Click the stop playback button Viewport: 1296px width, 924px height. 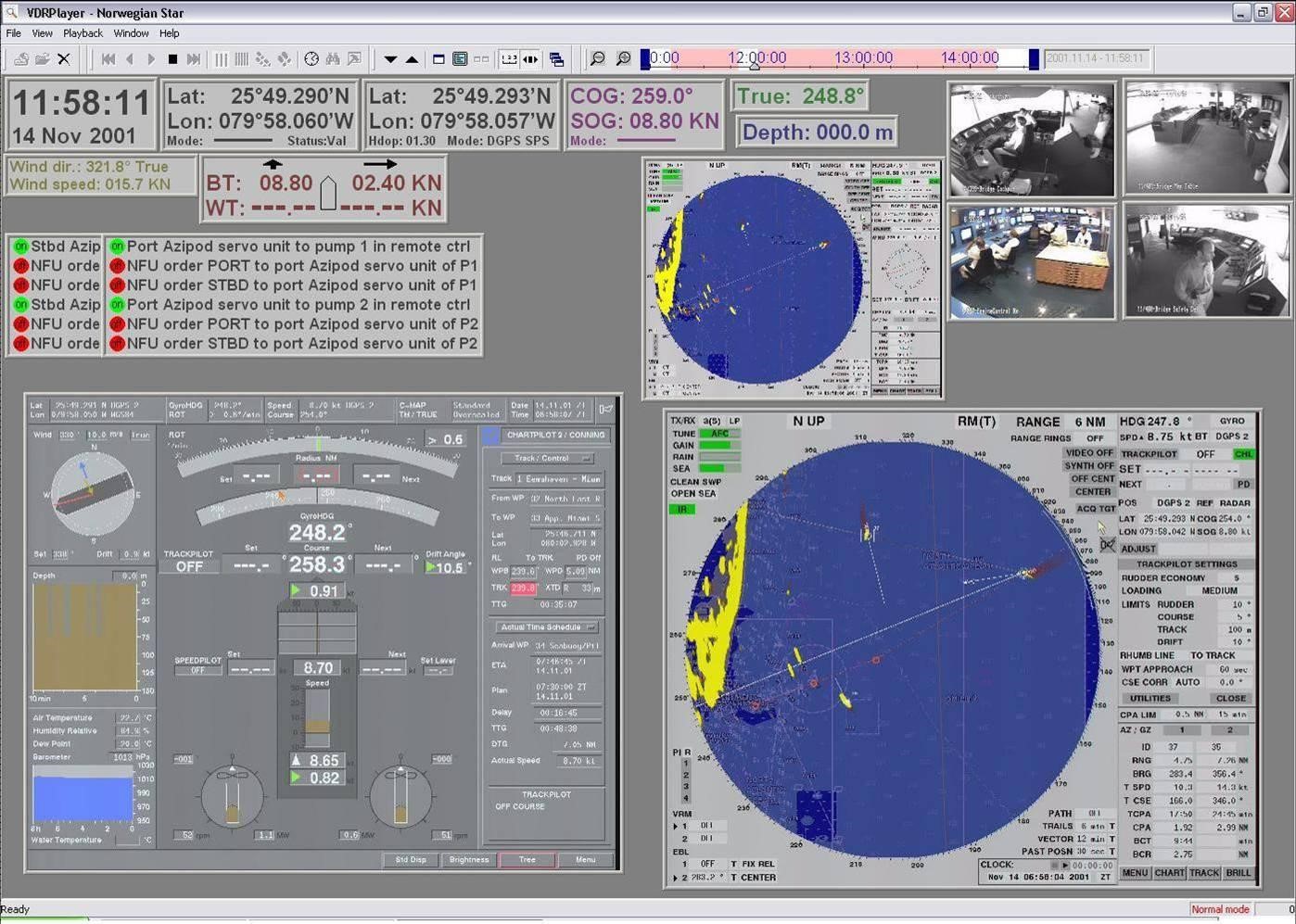172,59
